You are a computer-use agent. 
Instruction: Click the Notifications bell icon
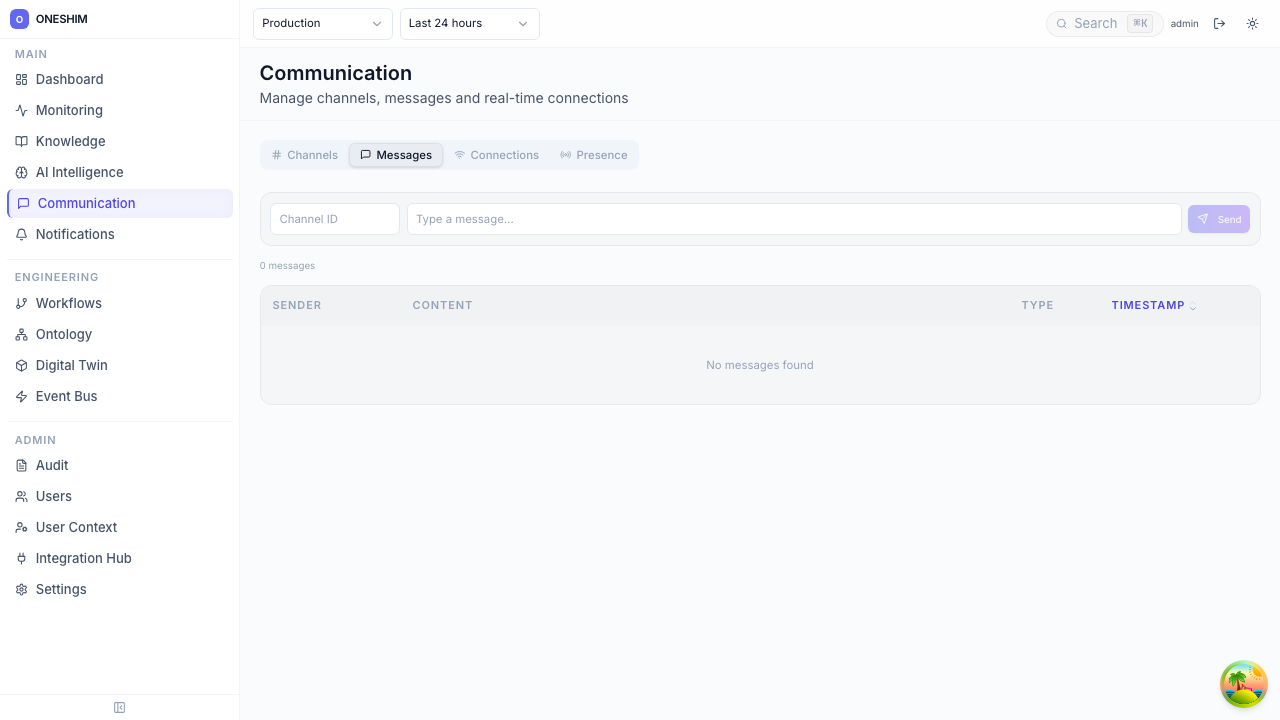[x=22, y=235]
